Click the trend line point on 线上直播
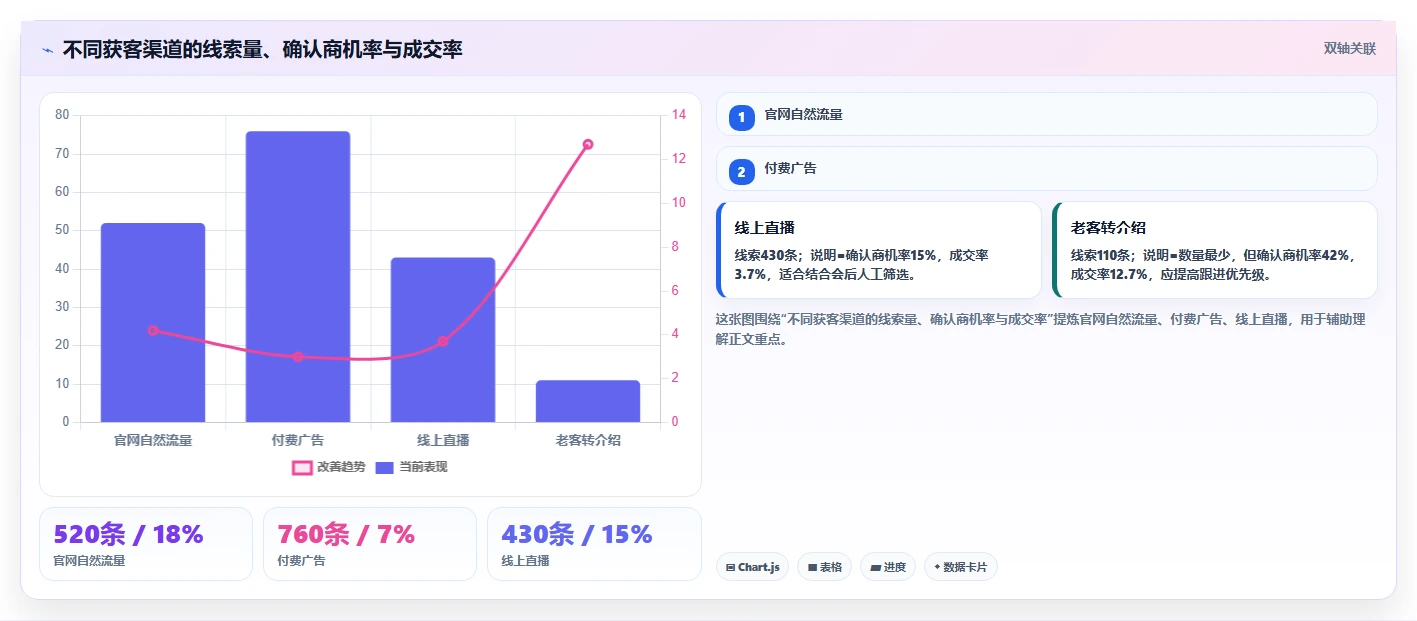 tap(443, 341)
